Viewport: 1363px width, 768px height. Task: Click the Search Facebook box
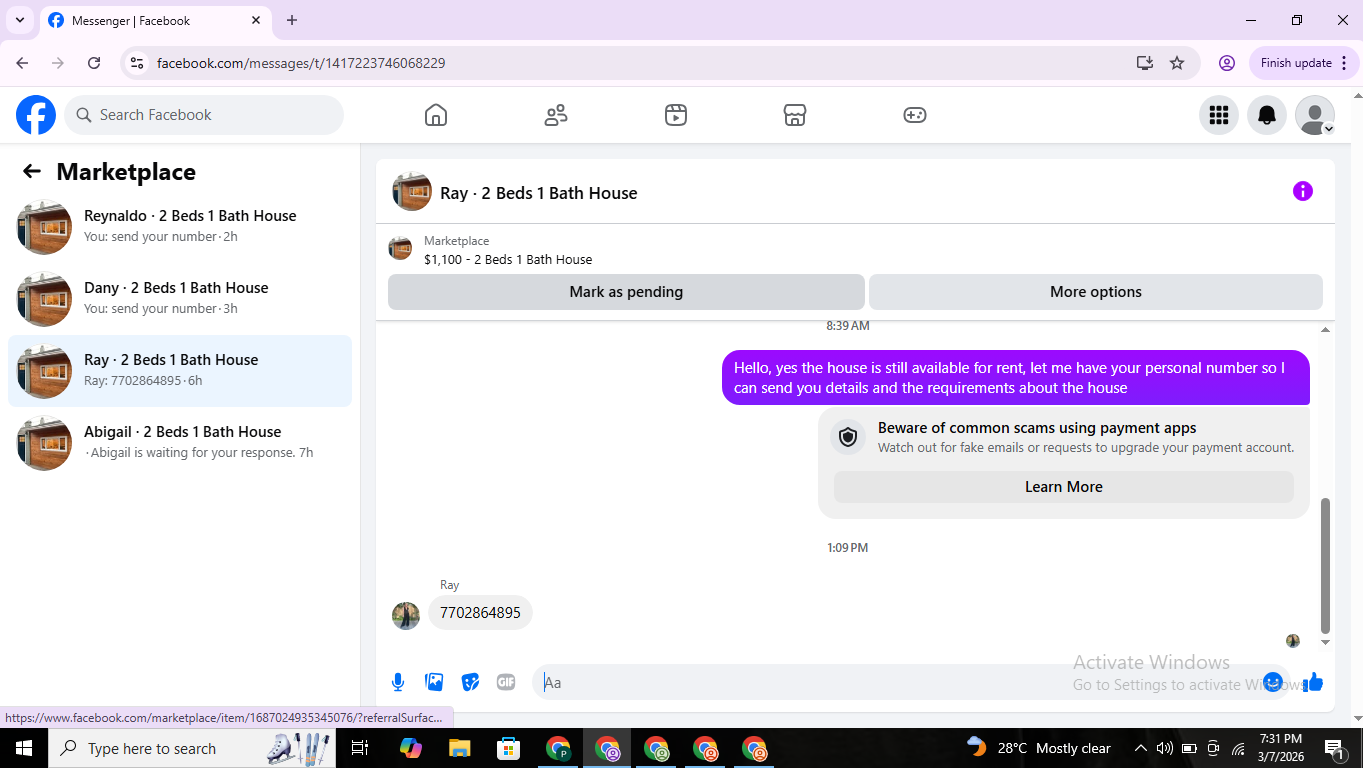[204, 115]
